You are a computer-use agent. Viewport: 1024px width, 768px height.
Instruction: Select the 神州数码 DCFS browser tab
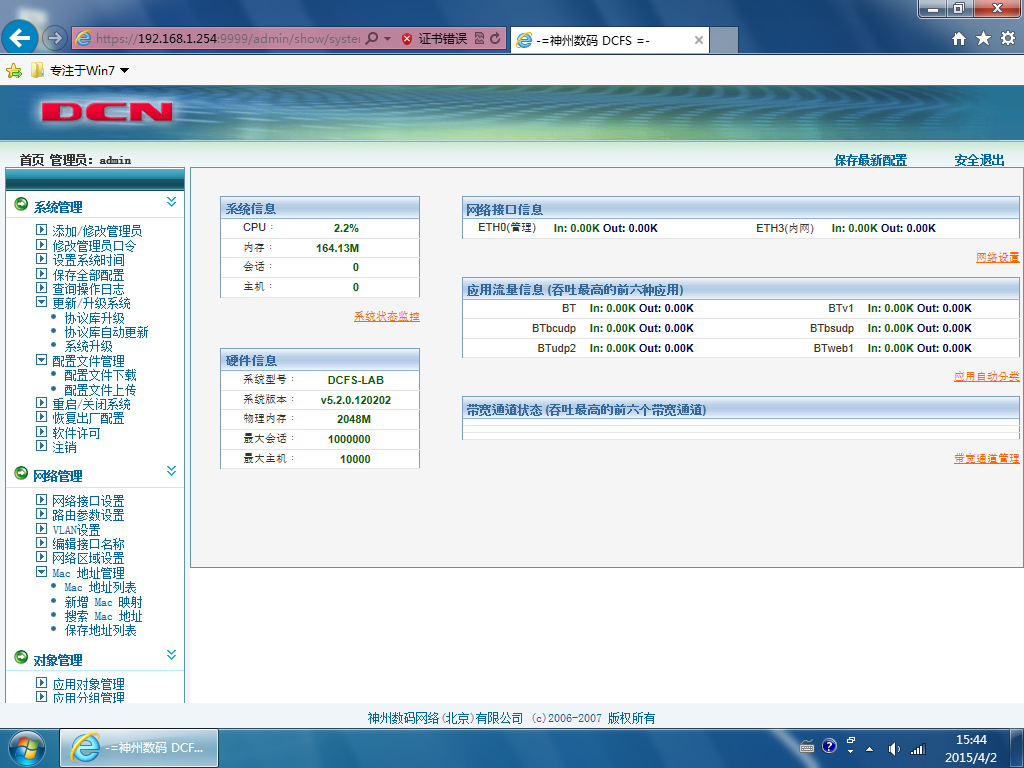(x=610, y=40)
